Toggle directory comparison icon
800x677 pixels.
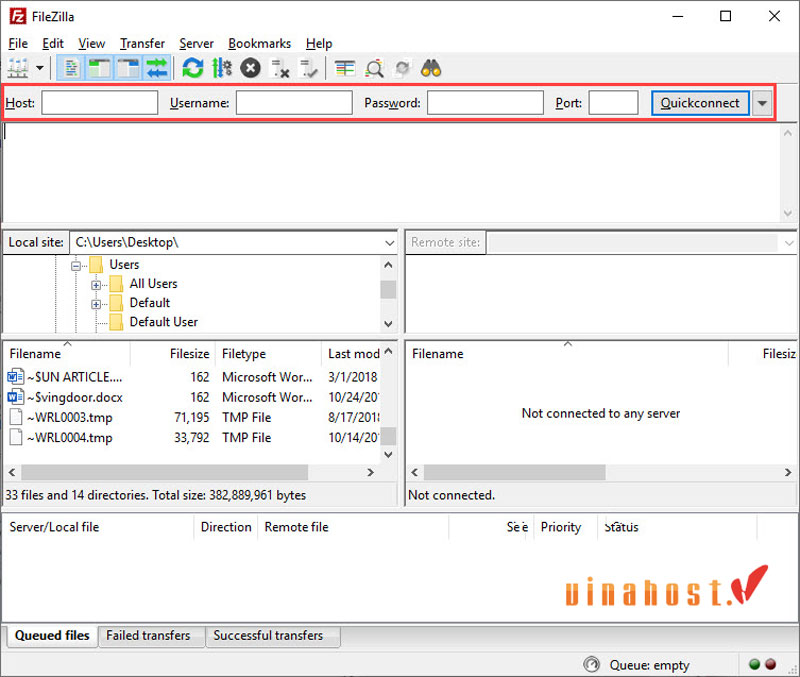[374, 68]
